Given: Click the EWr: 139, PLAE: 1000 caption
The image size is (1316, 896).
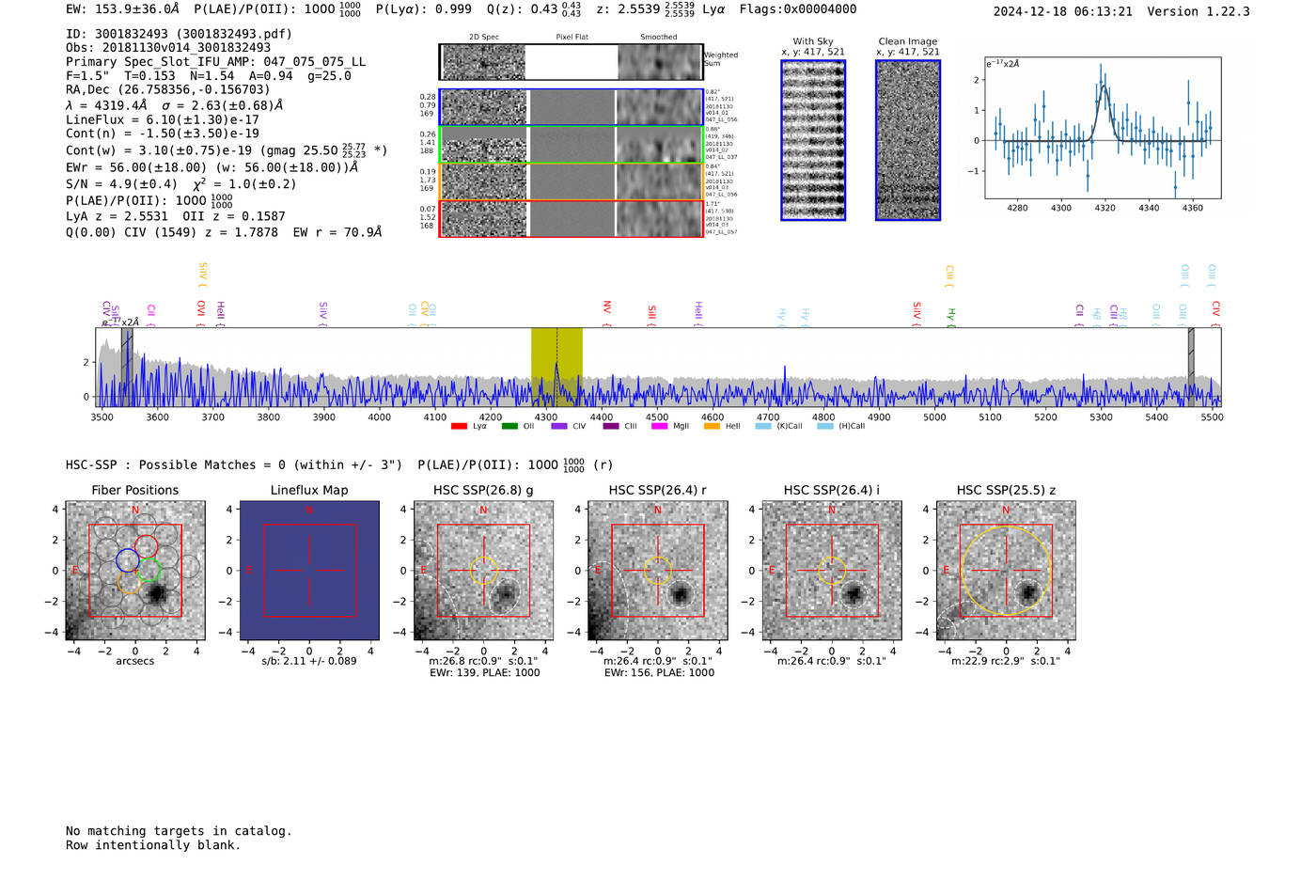Looking at the screenshot, I should point(484,673).
